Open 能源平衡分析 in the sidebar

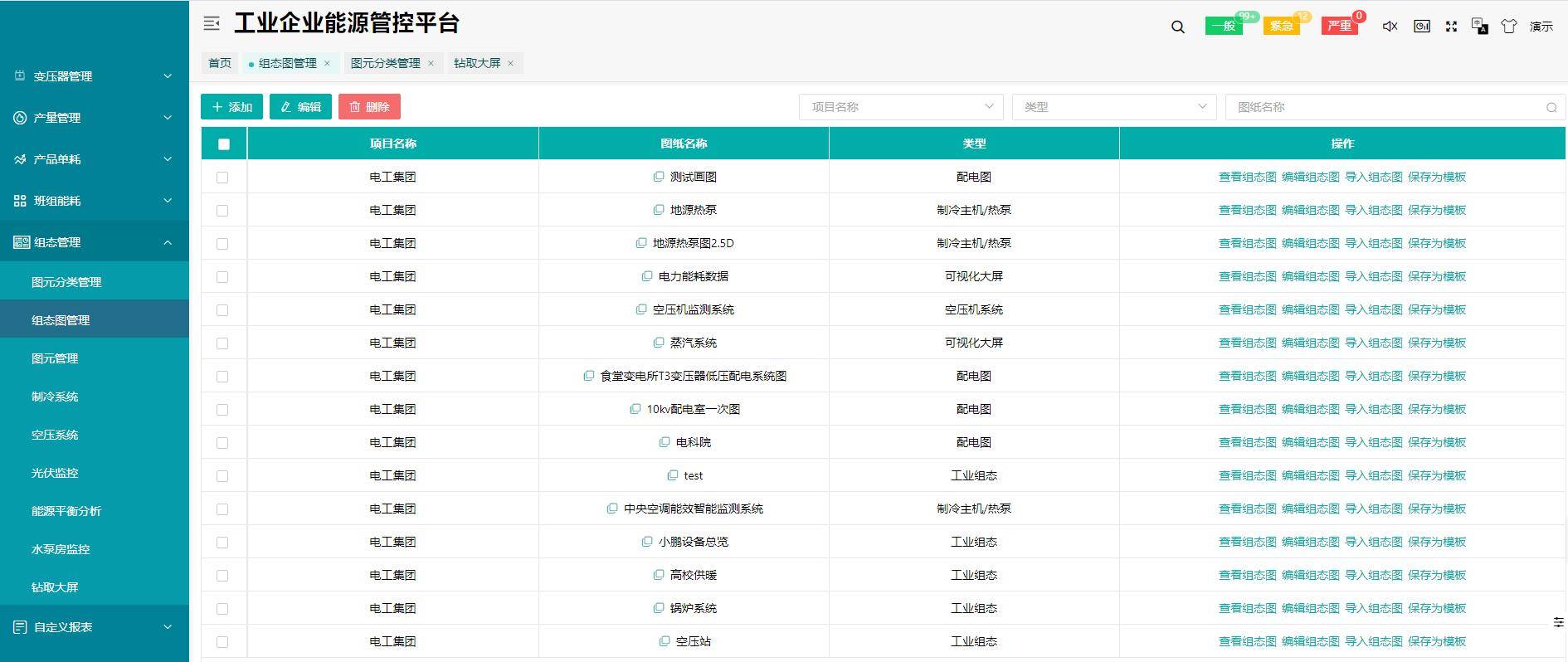click(95, 511)
